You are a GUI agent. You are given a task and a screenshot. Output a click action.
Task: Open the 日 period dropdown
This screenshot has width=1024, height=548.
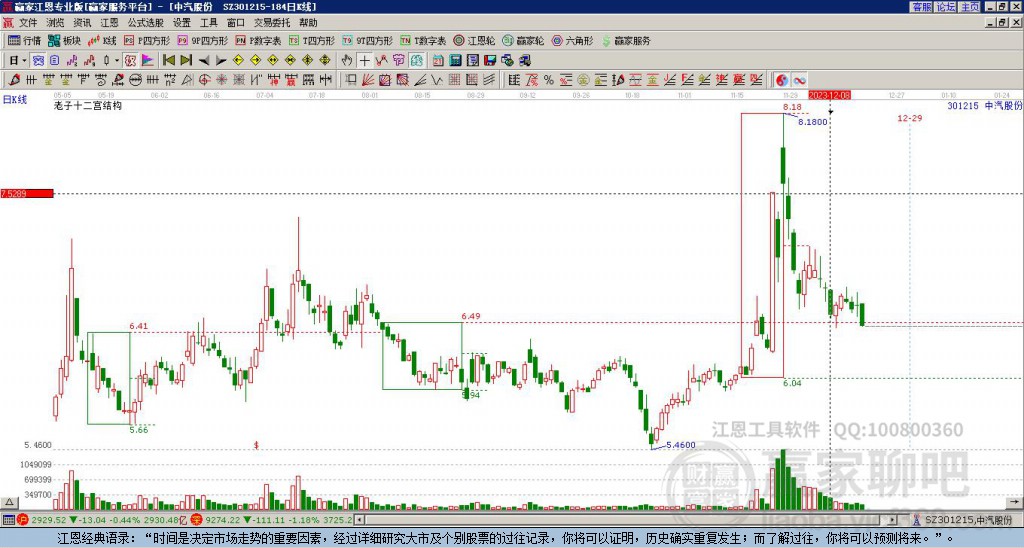pyautogui.click(x=17, y=61)
